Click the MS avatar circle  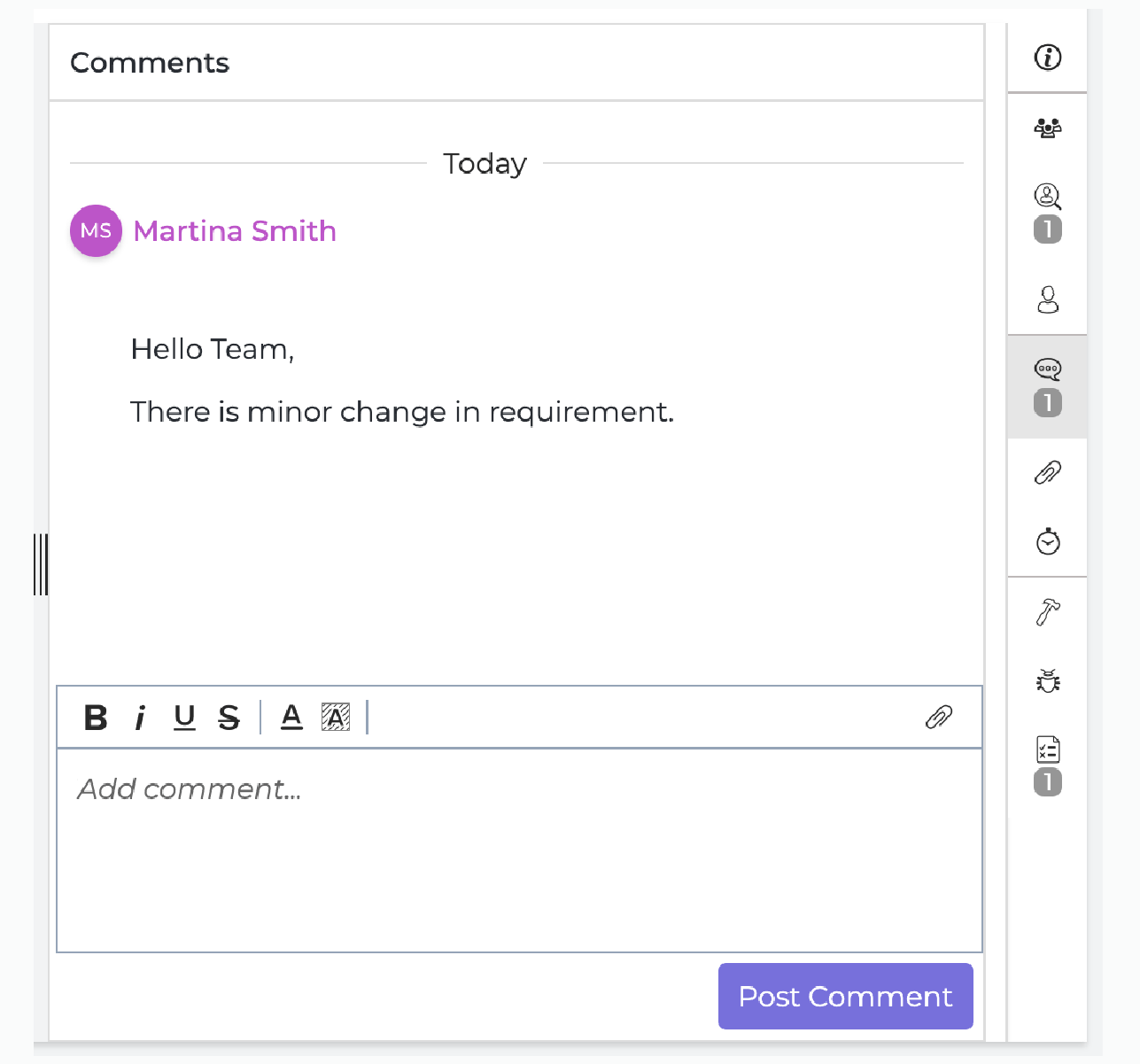96,231
